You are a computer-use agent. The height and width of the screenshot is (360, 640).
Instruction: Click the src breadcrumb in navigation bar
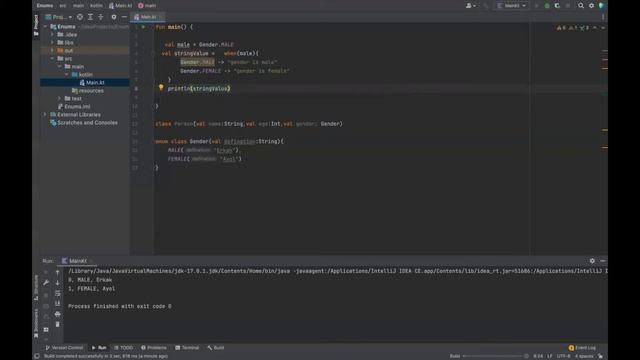tap(62, 6)
